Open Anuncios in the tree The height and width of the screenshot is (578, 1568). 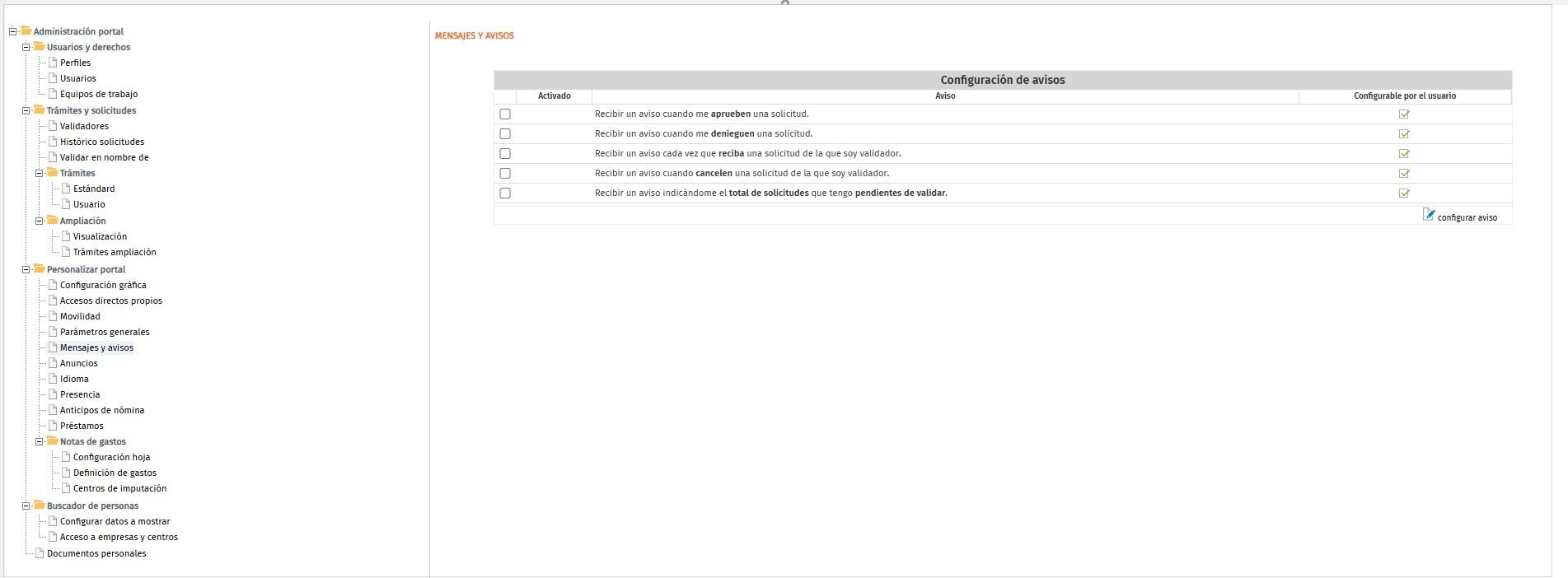click(x=79, y=364)
